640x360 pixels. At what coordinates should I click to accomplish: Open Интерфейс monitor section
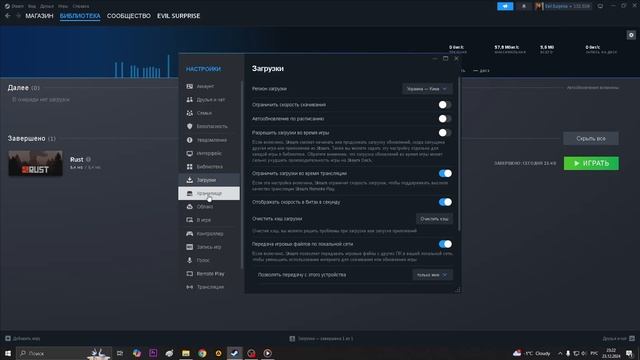click(x=209, y=153)
